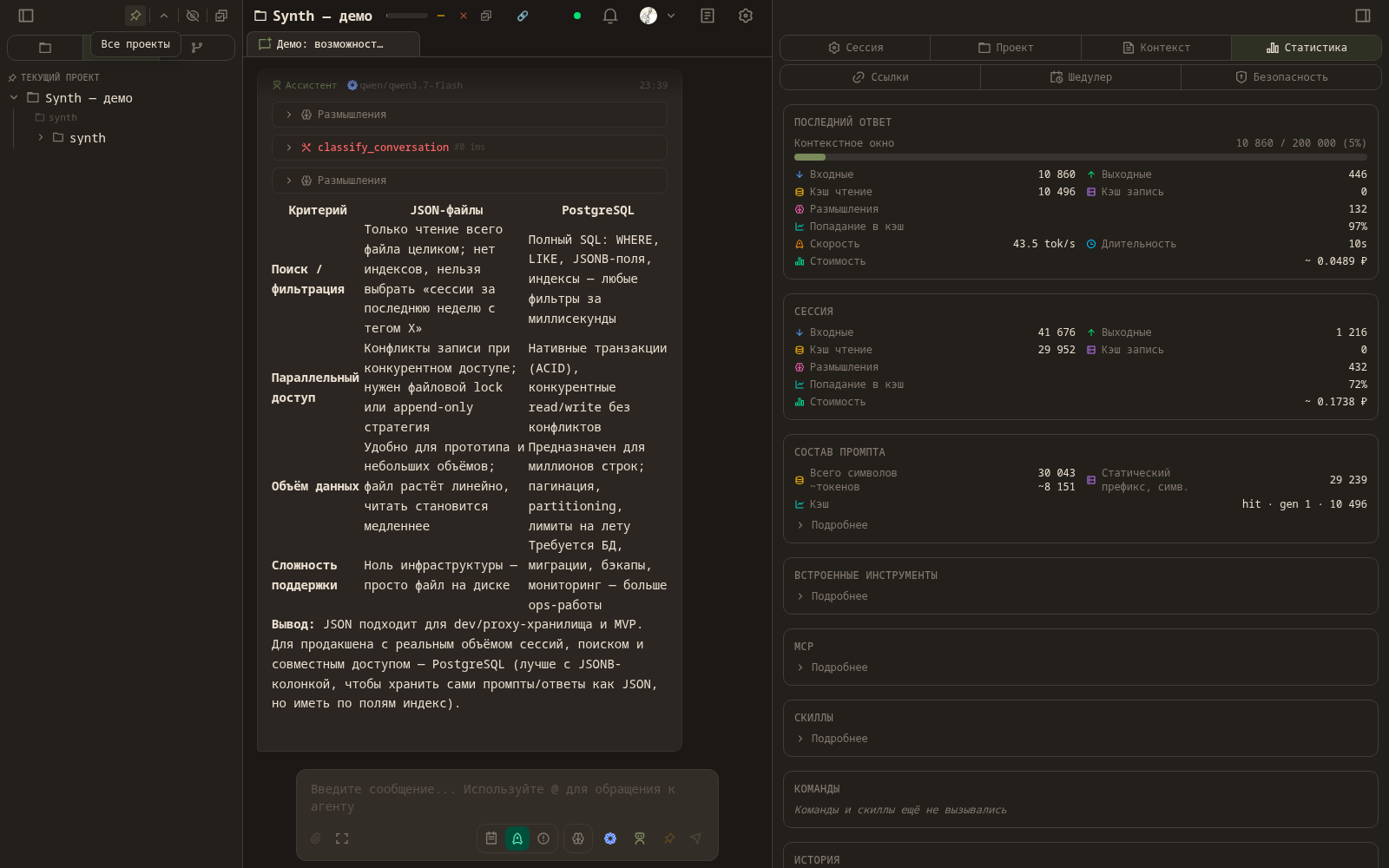The image size is (1389, 868).
Task: Click the robot agent icon in input bar
Action: pyautogui.click(x=640, y=838)
